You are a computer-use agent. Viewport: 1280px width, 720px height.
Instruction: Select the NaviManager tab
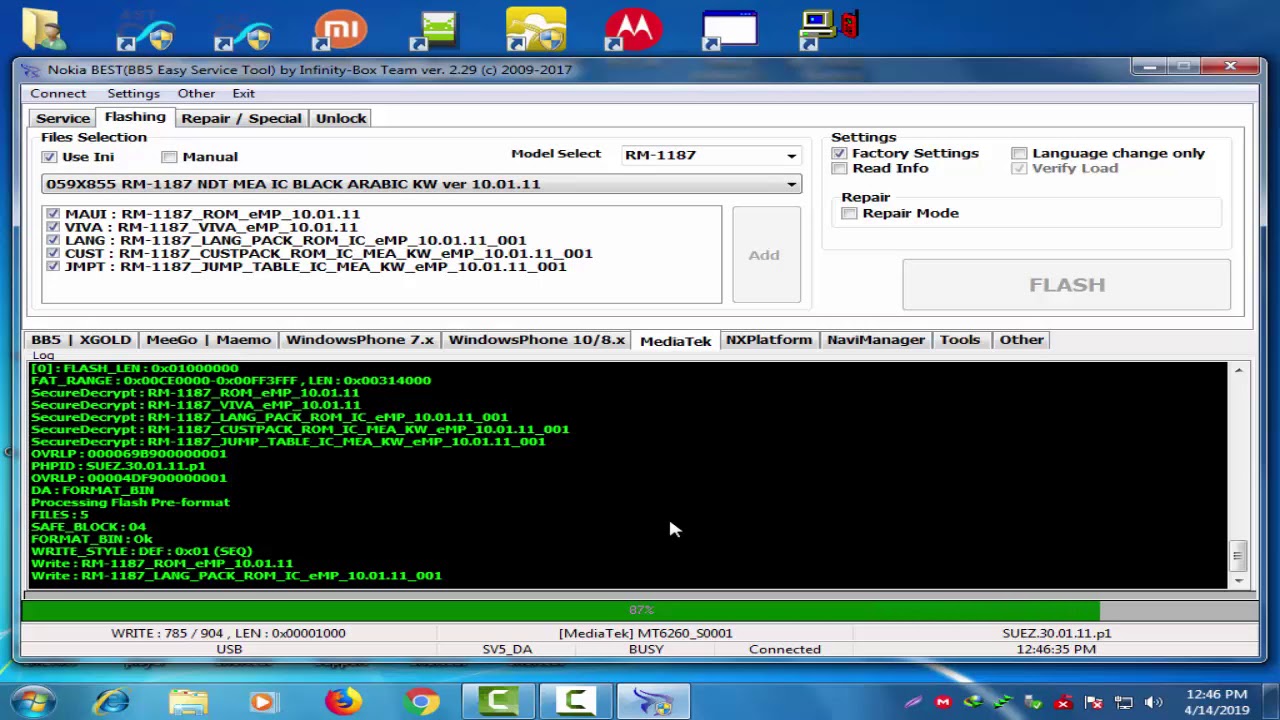point(876,339)
